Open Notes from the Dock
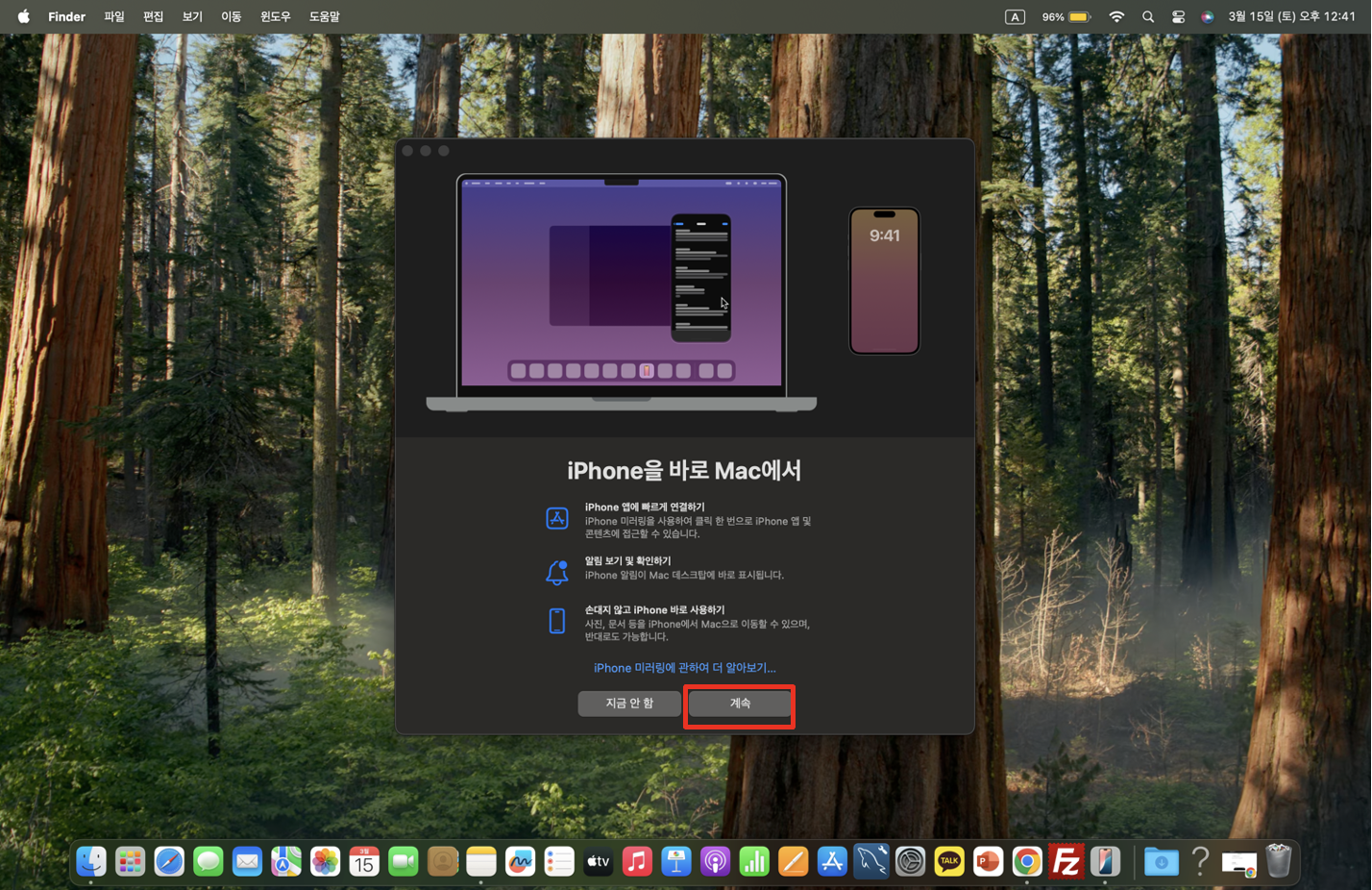The height and width of the screenshot is (890, 1372). [x=481, y=862]
